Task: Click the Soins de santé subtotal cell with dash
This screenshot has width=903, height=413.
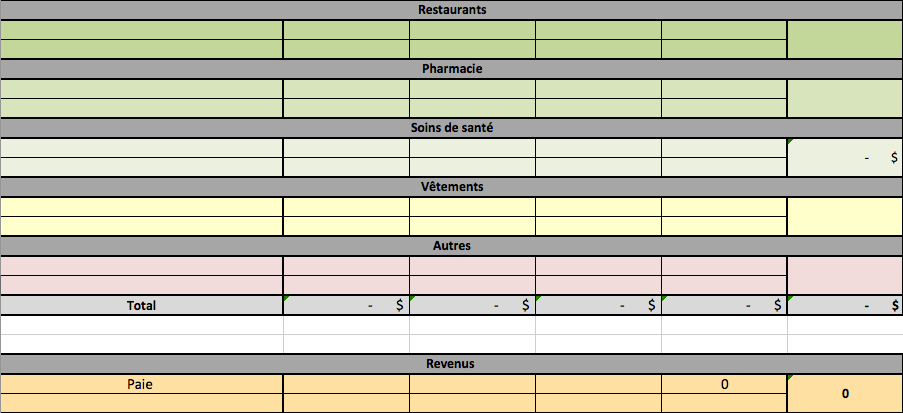Action: 844,158
